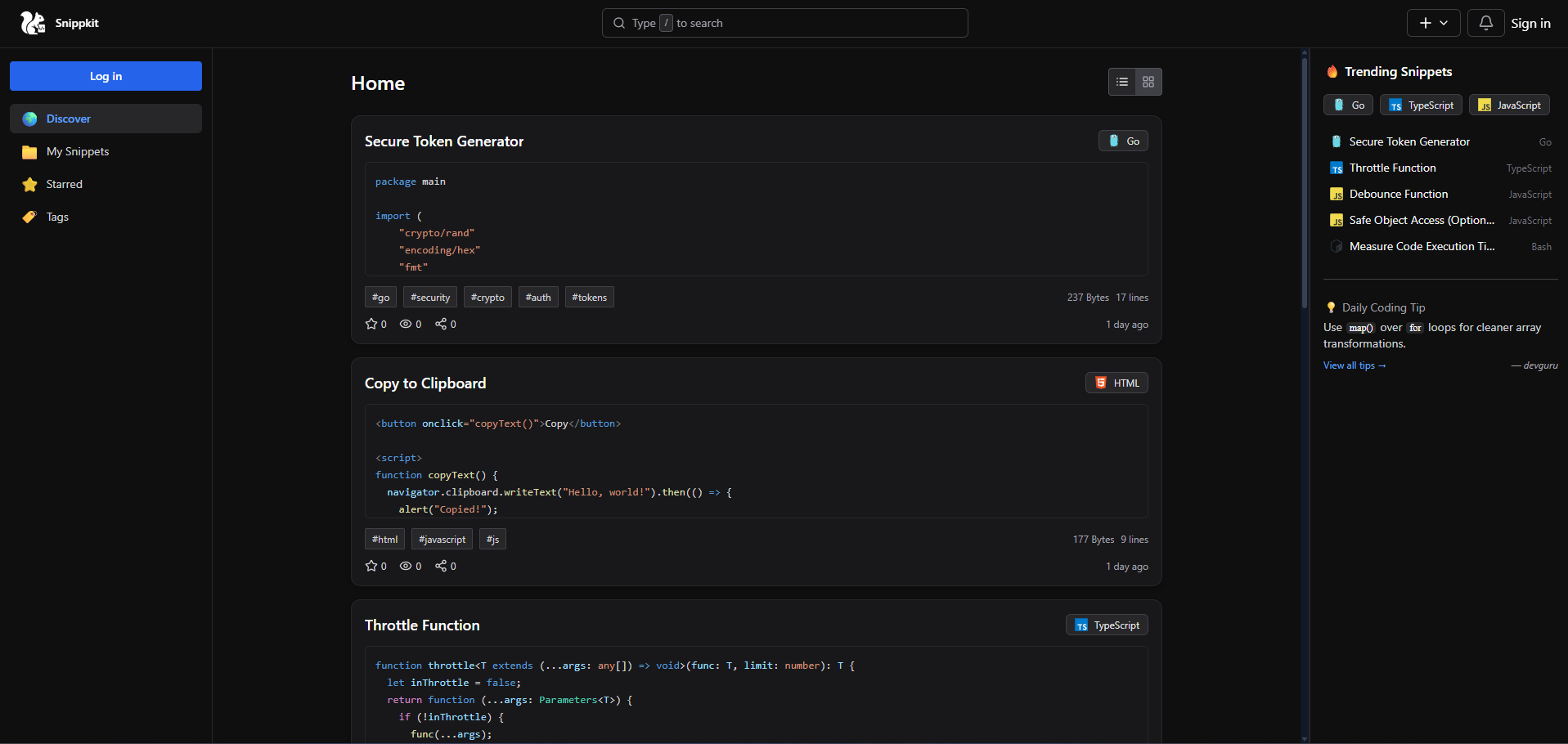The width and height of the screenshot is (1568, 744).
Task: Click the Daily Coding Tip lightbulb icon
Action: [1331, 307]
